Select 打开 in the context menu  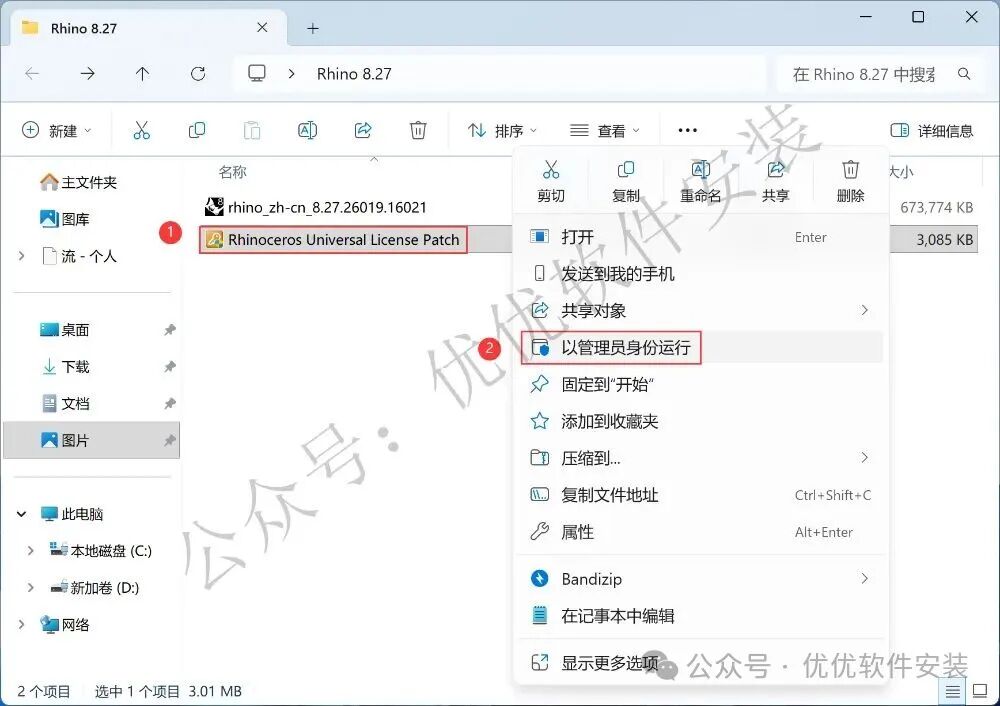[x=701, y=237]
